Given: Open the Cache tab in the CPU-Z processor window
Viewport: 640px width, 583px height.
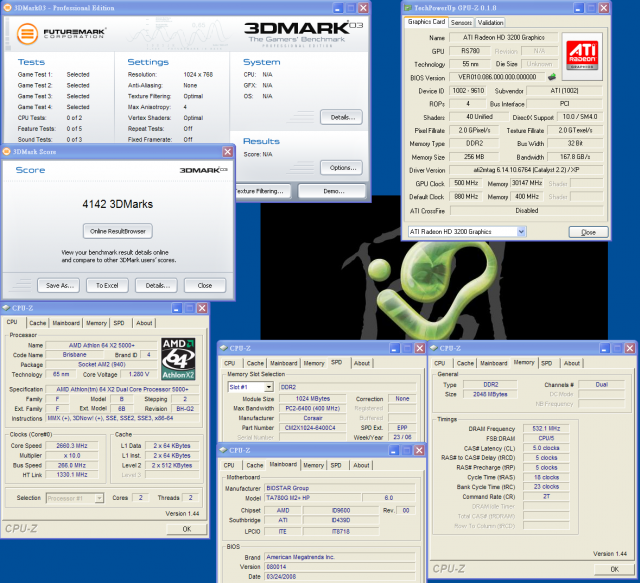Looking at the screenshot, I should coord(38,323).
